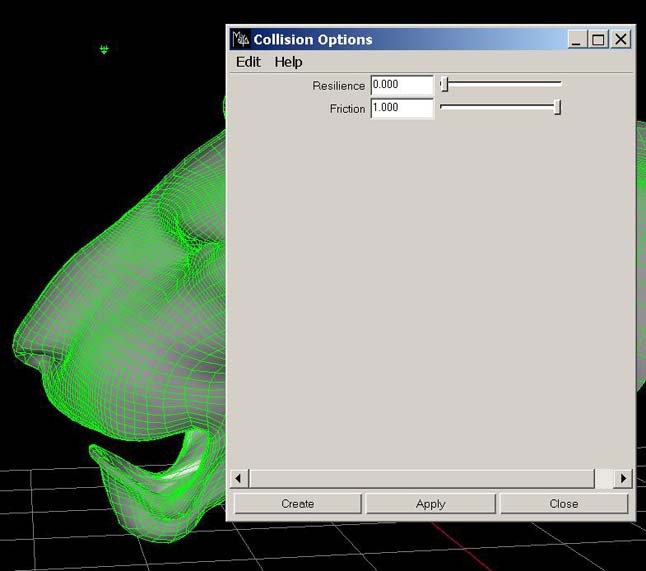The width and height of the screenshot is (646, 571).
Task: Maximize the Collision Options window
Action: coord(598,39)
